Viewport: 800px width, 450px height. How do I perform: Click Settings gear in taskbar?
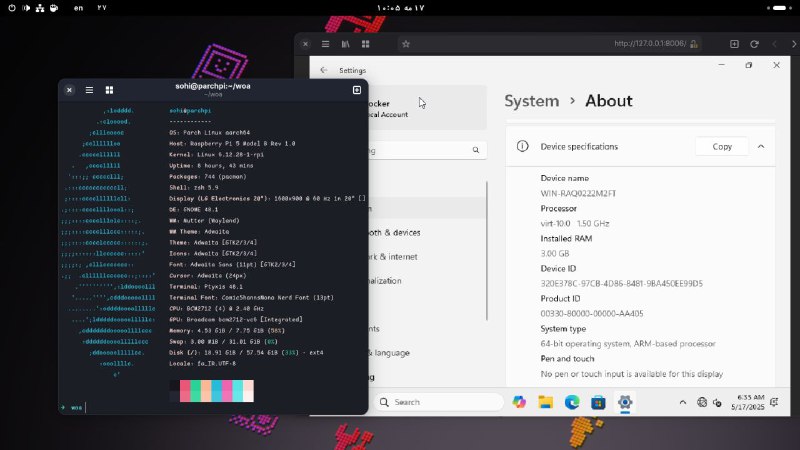coord(625,402)
